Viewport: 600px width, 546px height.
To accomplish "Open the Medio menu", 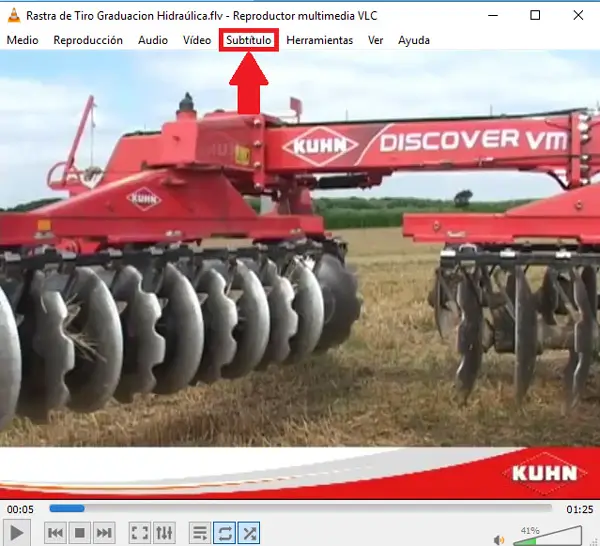I will point(23,40).
